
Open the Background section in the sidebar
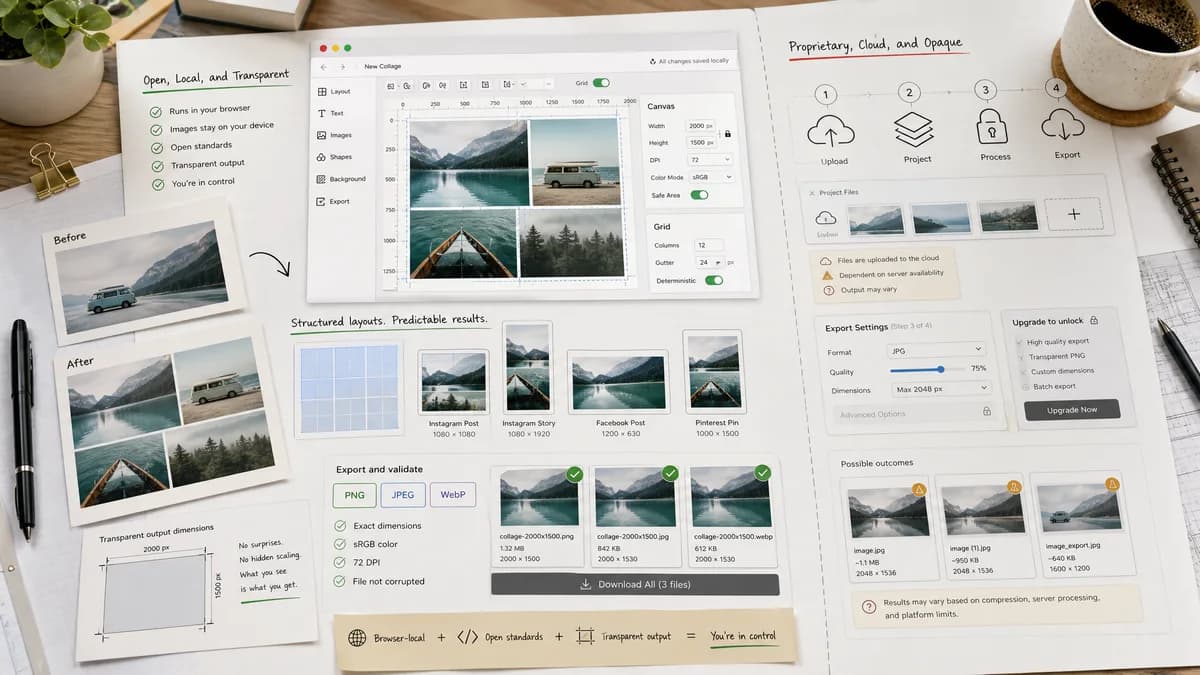(x=340, y=179)
